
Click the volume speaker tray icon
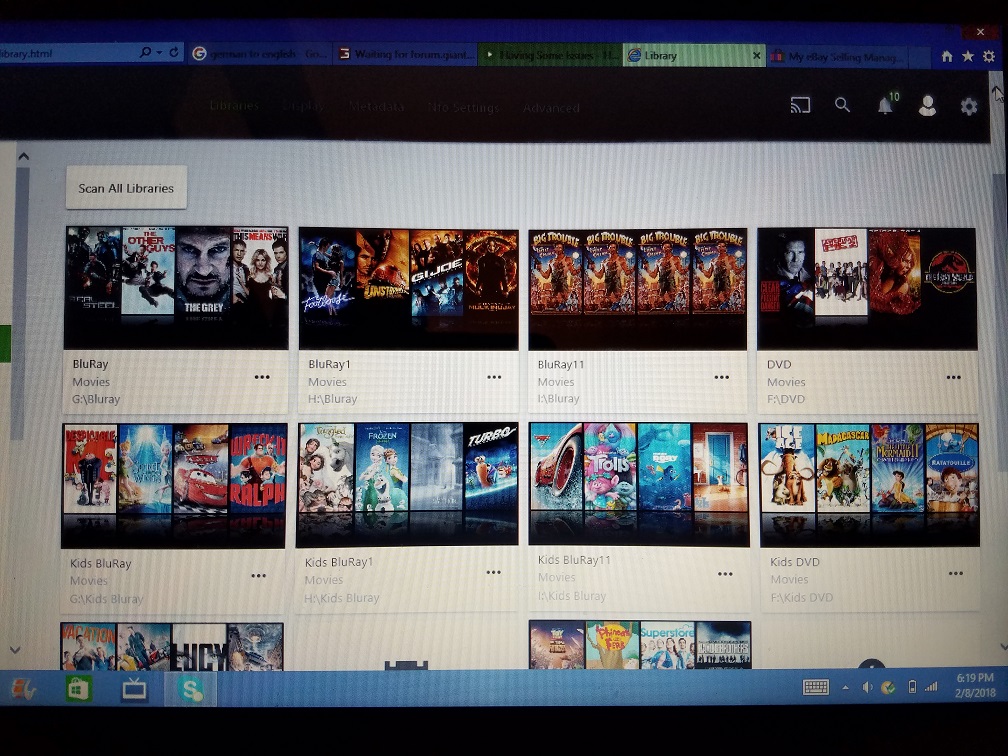867,687
